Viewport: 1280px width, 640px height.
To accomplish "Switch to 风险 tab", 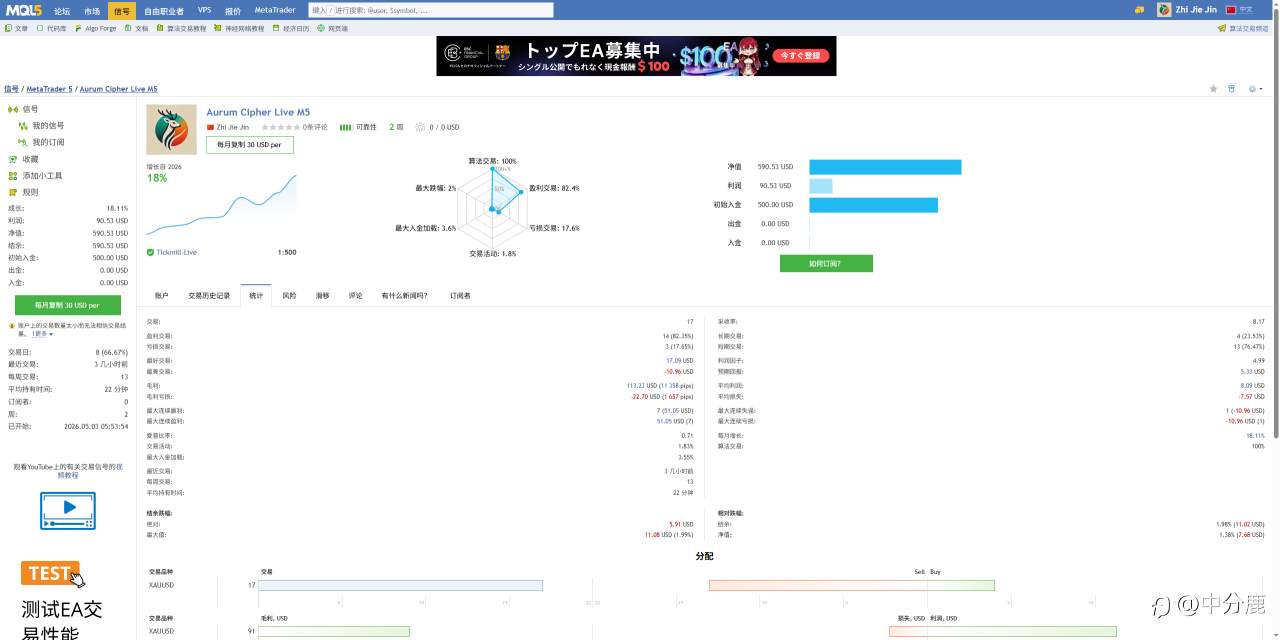I will (289, 296).
